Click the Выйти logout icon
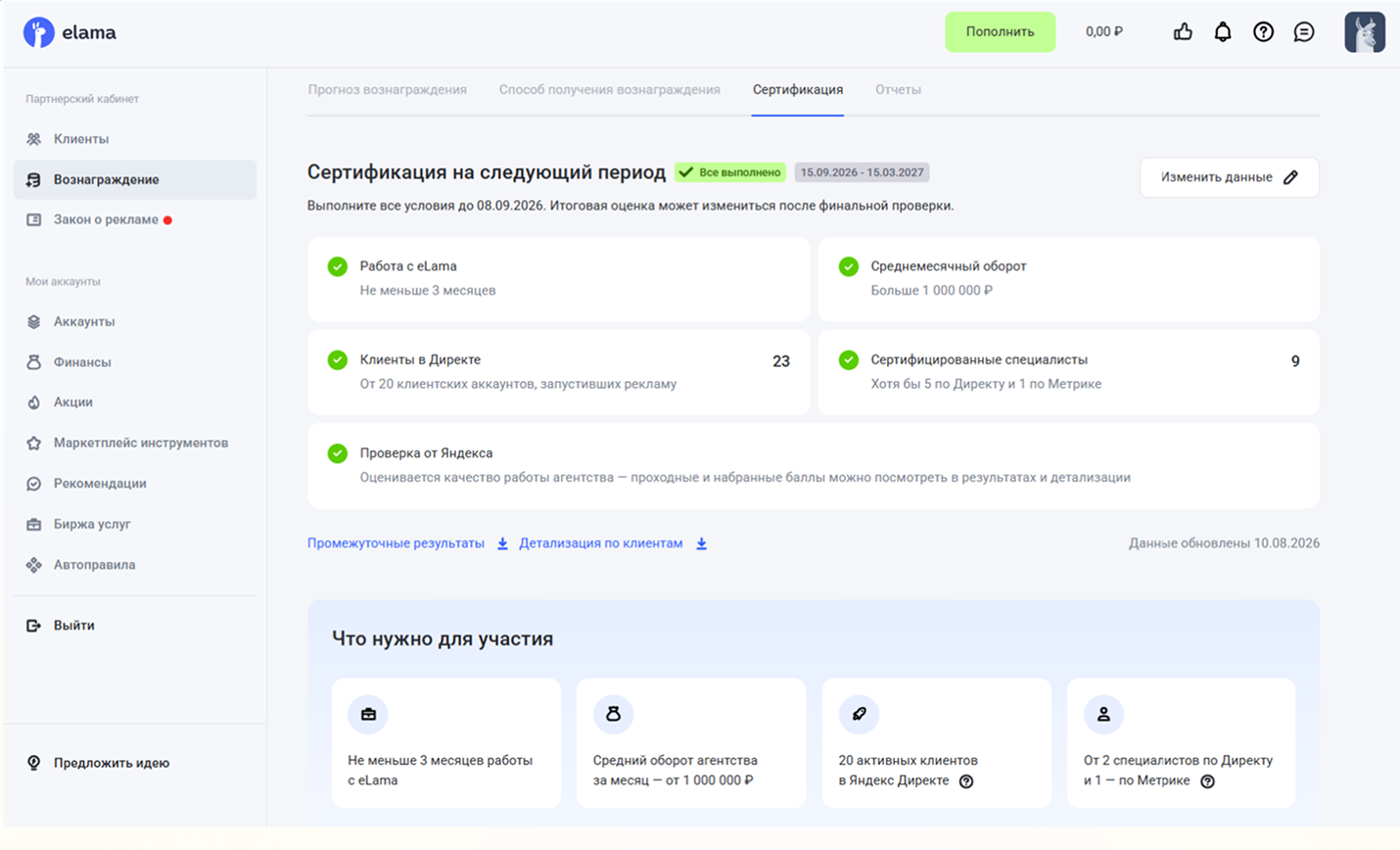 tap(33, 625)
